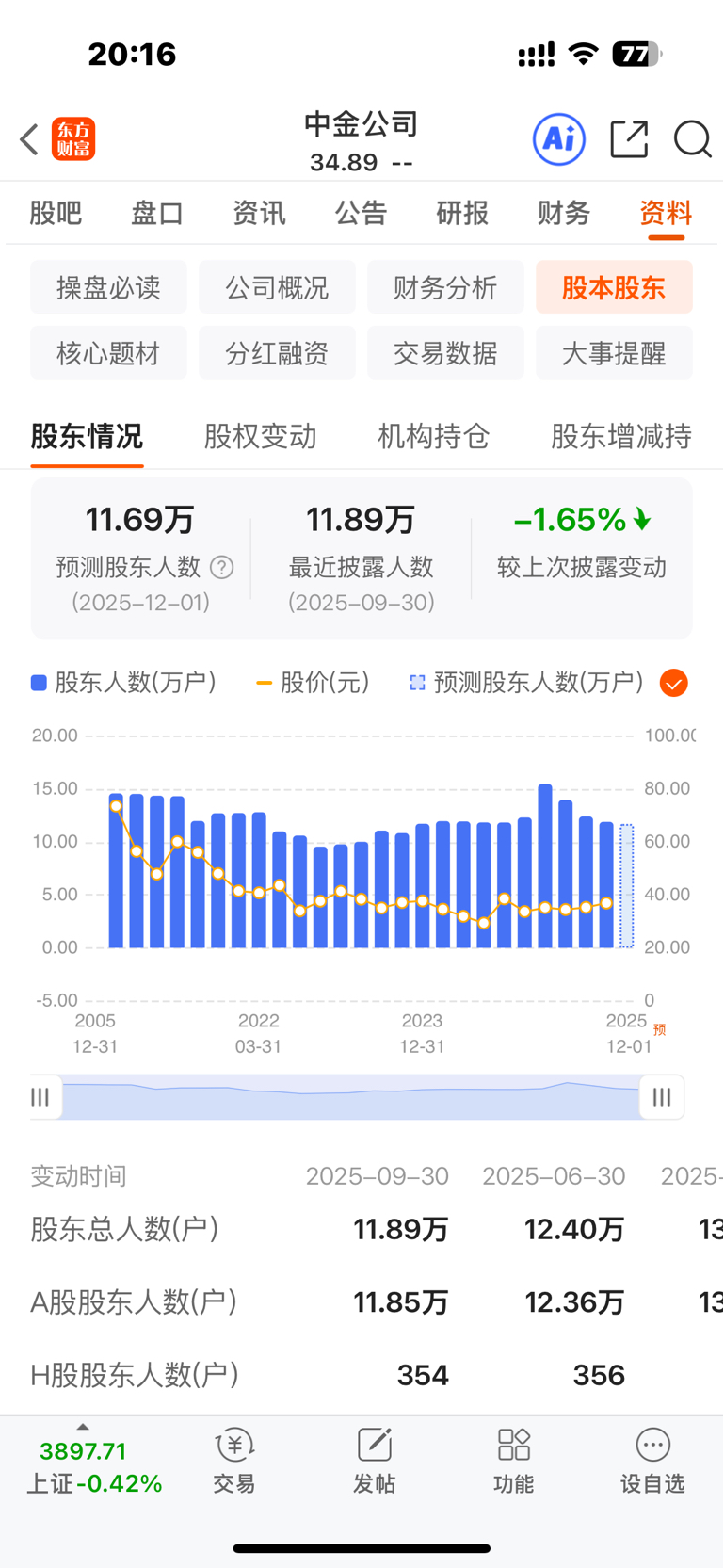Select 股本股东 section button

point(614,287)
